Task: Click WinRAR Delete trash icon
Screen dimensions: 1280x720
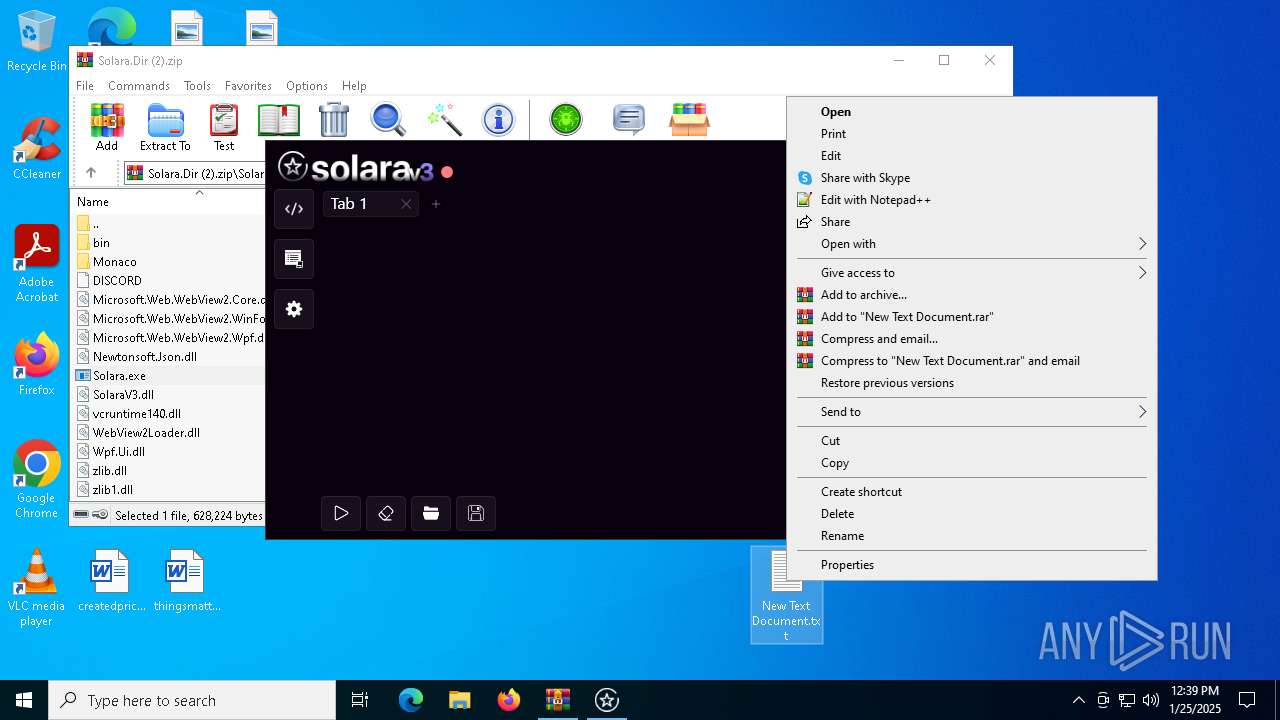Action: (x=334, y=120)
